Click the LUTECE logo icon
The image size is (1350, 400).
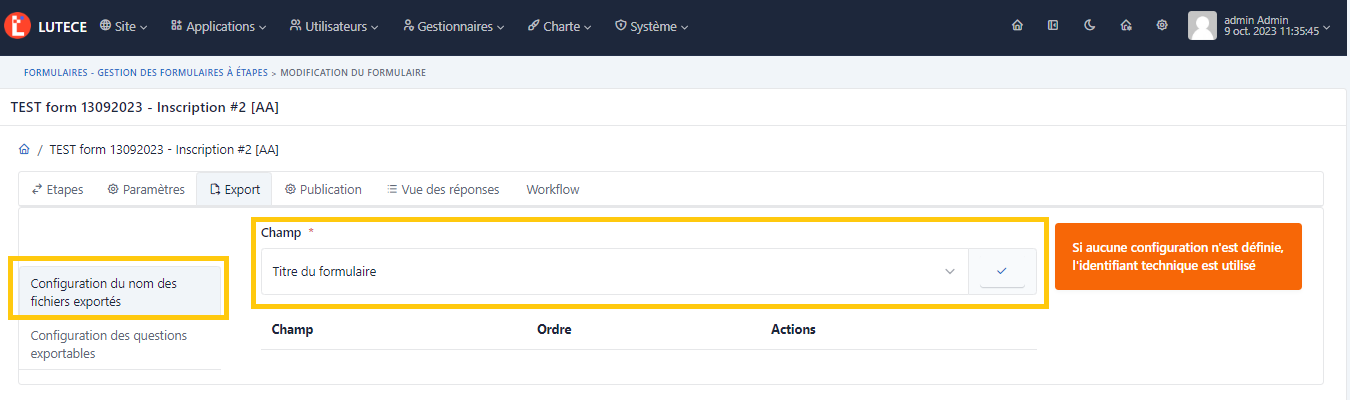tap(17, 26)
